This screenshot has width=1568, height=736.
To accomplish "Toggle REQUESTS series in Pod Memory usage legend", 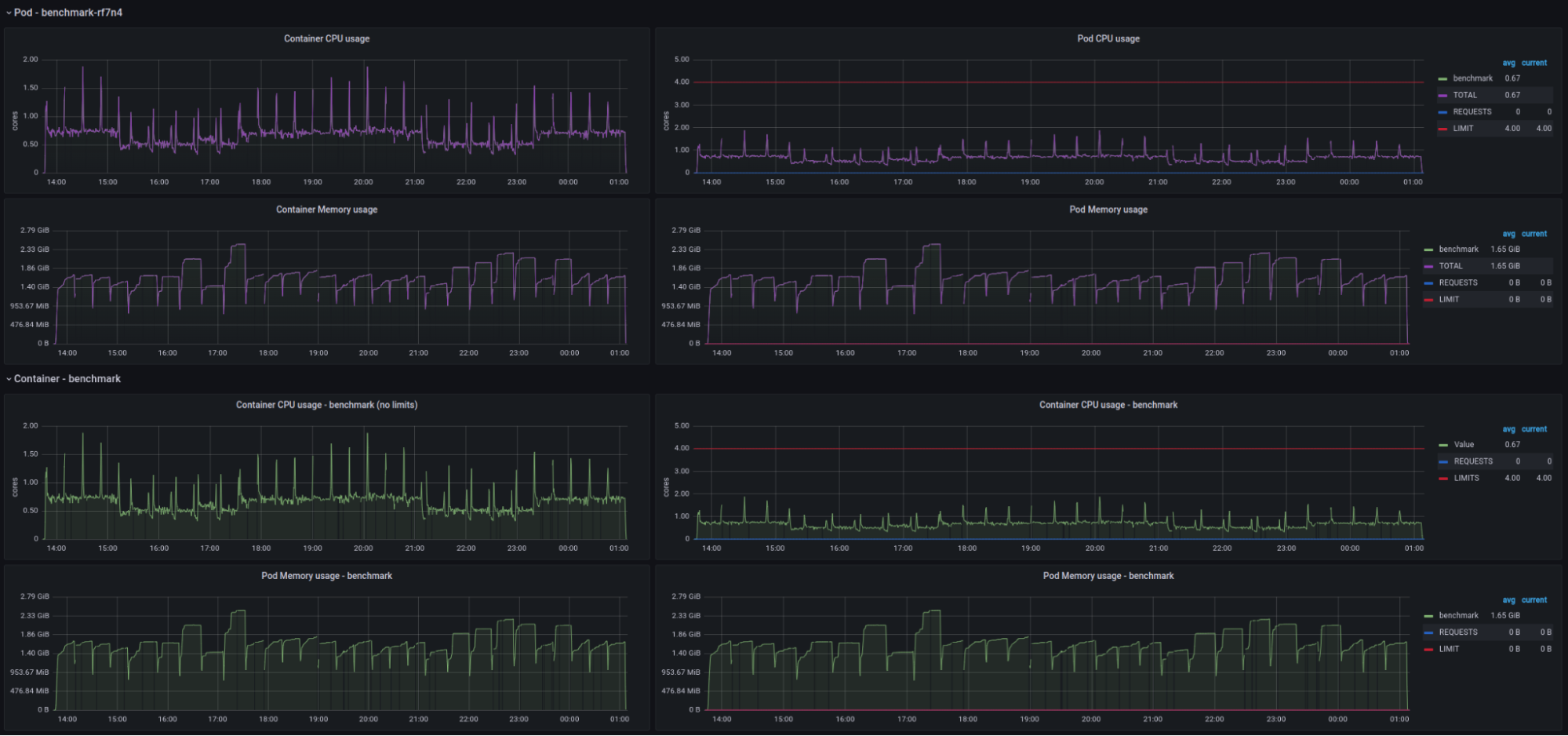I will click(x=1458, y=283).
